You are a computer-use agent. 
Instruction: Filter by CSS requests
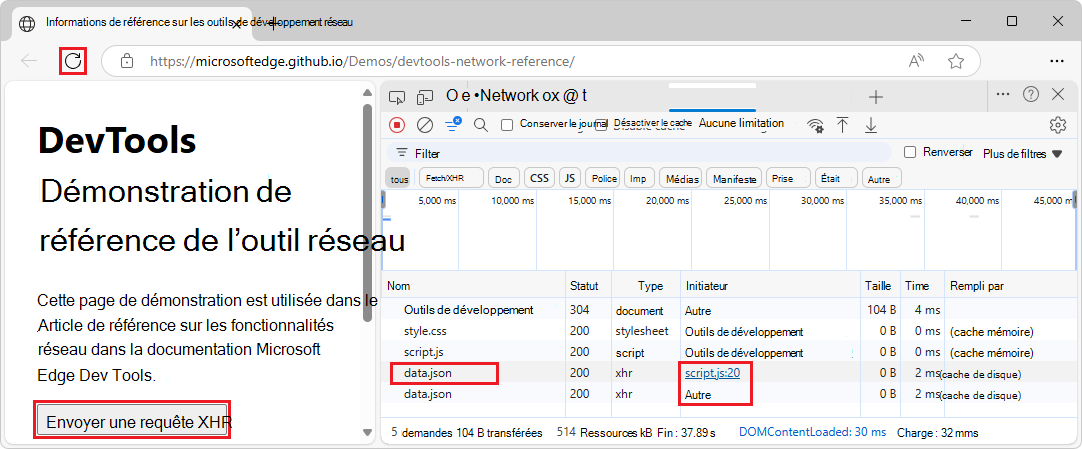540,178
